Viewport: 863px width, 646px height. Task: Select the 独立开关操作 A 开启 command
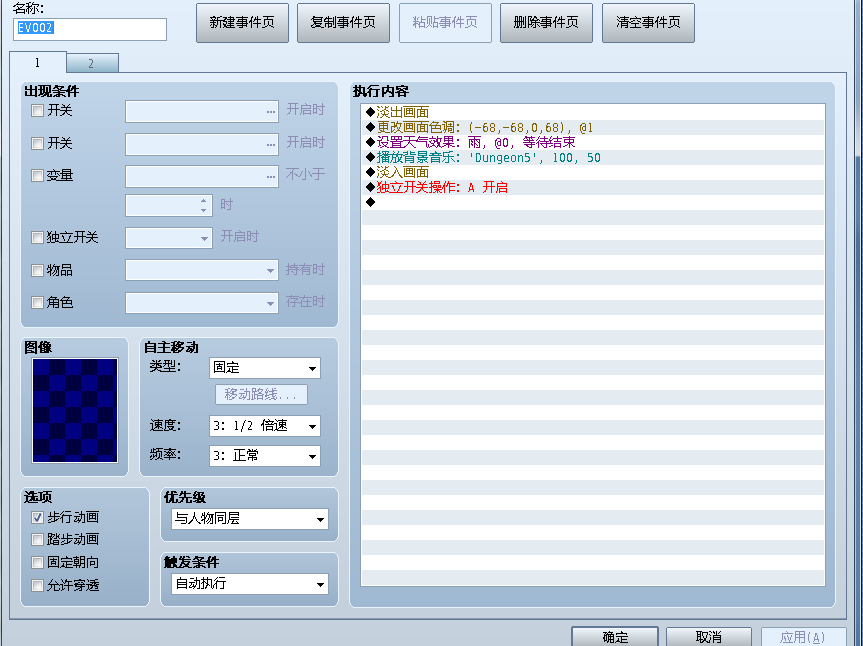click(x=593, y=187)
